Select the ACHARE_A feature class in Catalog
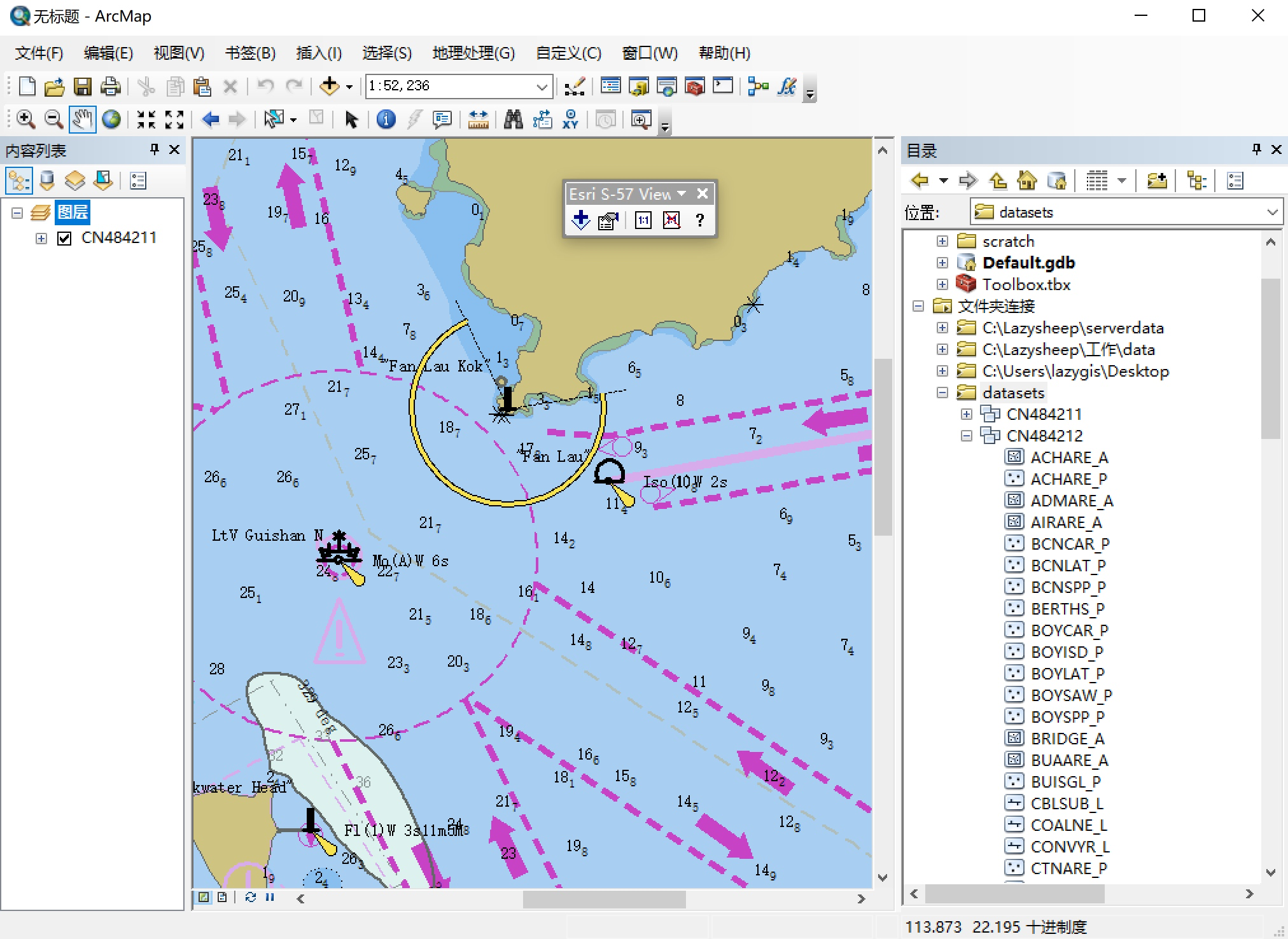1288x939 pixels. pyautogui.click(x=1068, y=457)
